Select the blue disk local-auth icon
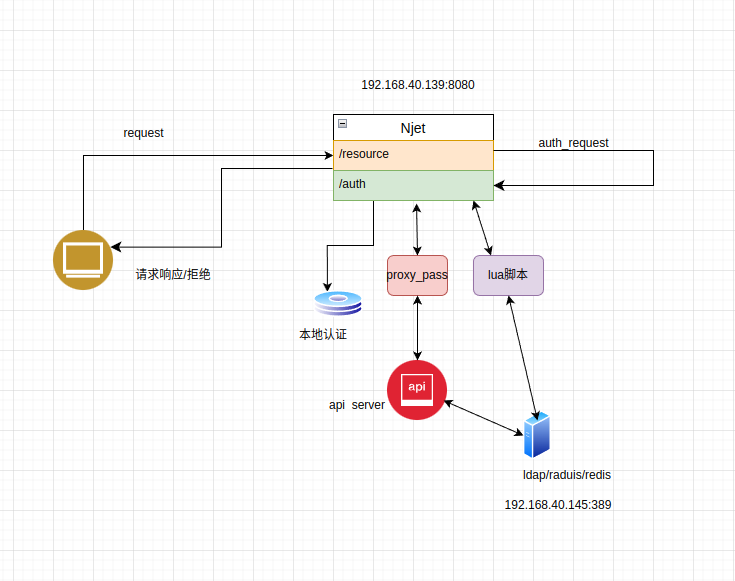Image resolution: width=735 pixels, height=581 pixels. coord(338,303)
